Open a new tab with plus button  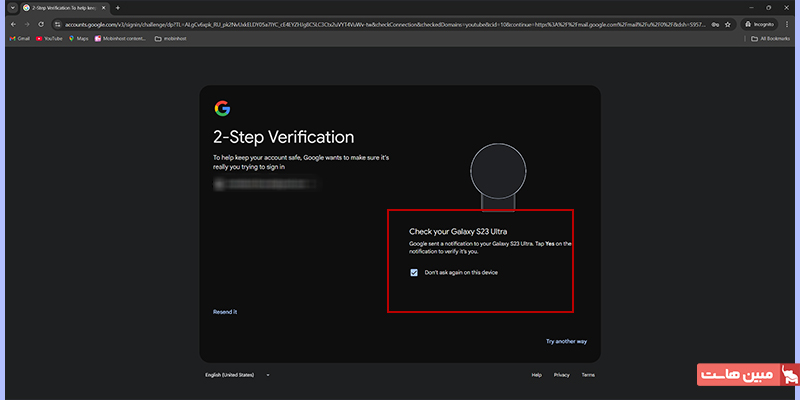tap(118, 8)
